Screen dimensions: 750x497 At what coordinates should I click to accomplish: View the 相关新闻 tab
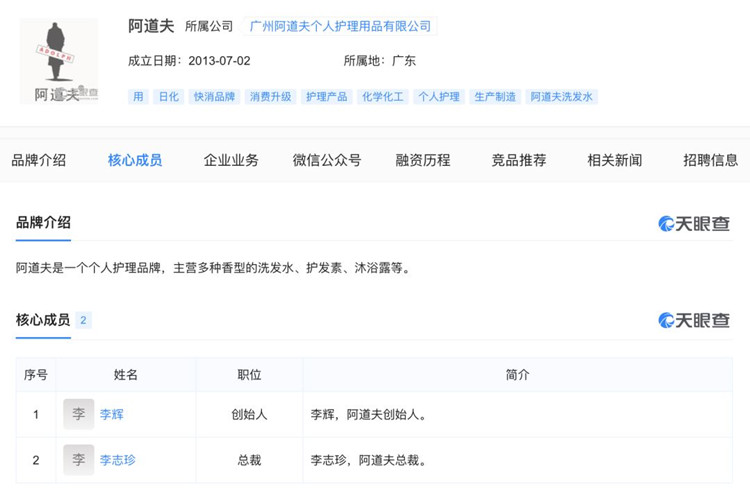coord(615,160)
